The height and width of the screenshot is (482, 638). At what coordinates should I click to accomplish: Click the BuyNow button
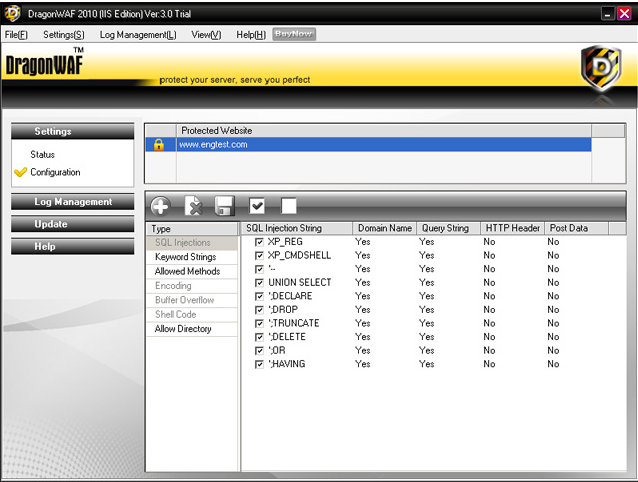[x=294, y=34]
